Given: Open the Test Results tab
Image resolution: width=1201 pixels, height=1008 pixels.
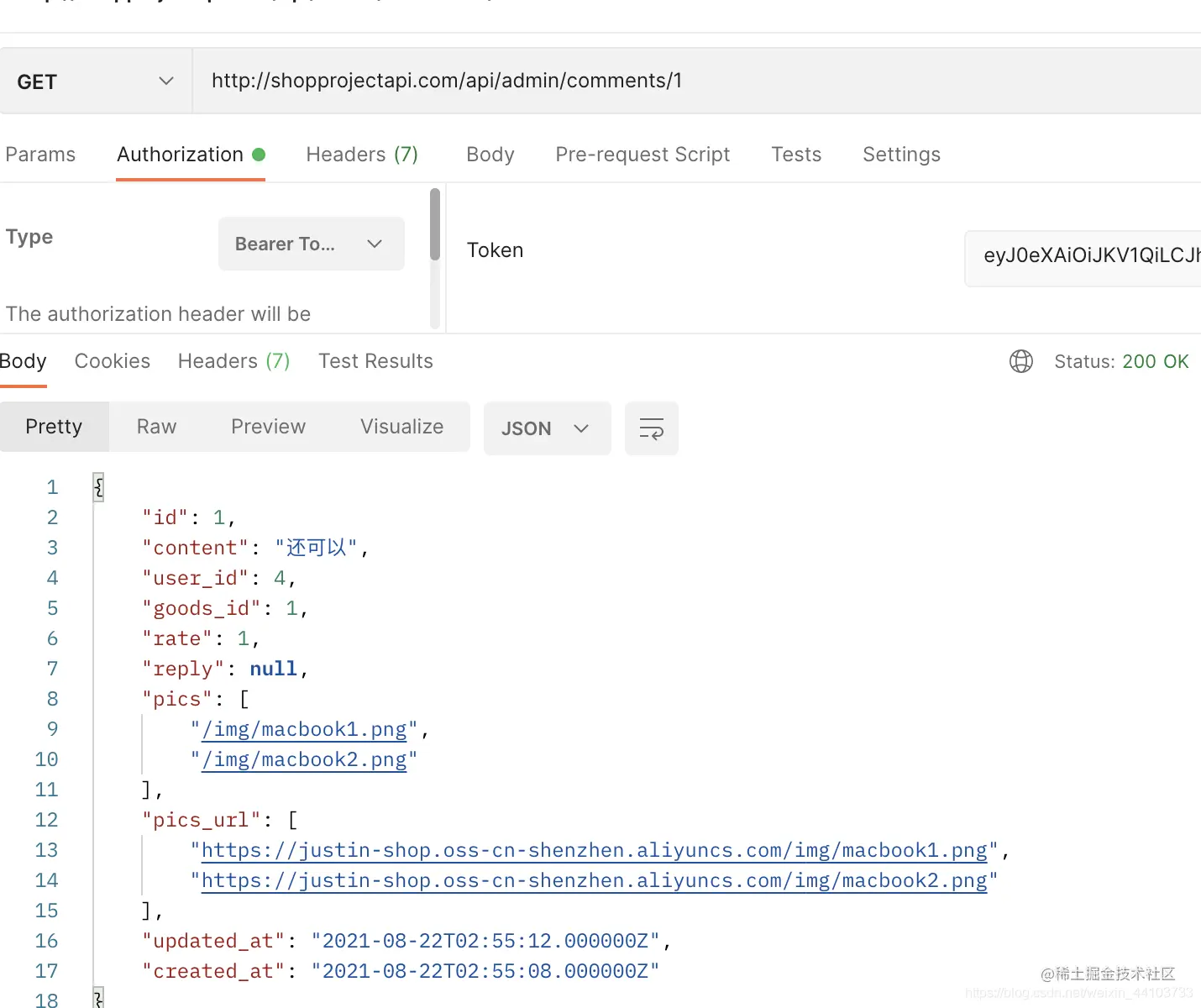Looking at the screenshot, I should [375, 361].
